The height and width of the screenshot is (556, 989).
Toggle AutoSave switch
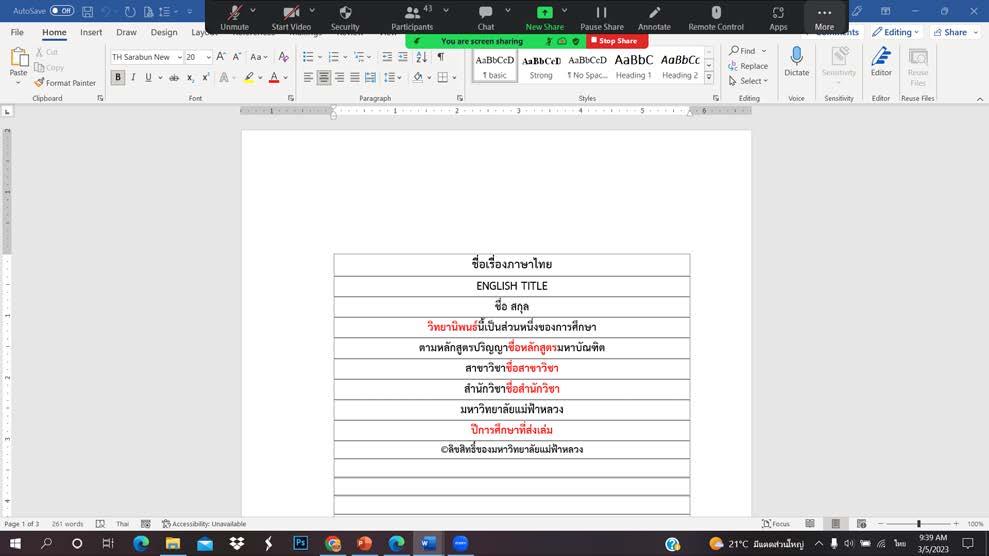click(x=62, y=11)
